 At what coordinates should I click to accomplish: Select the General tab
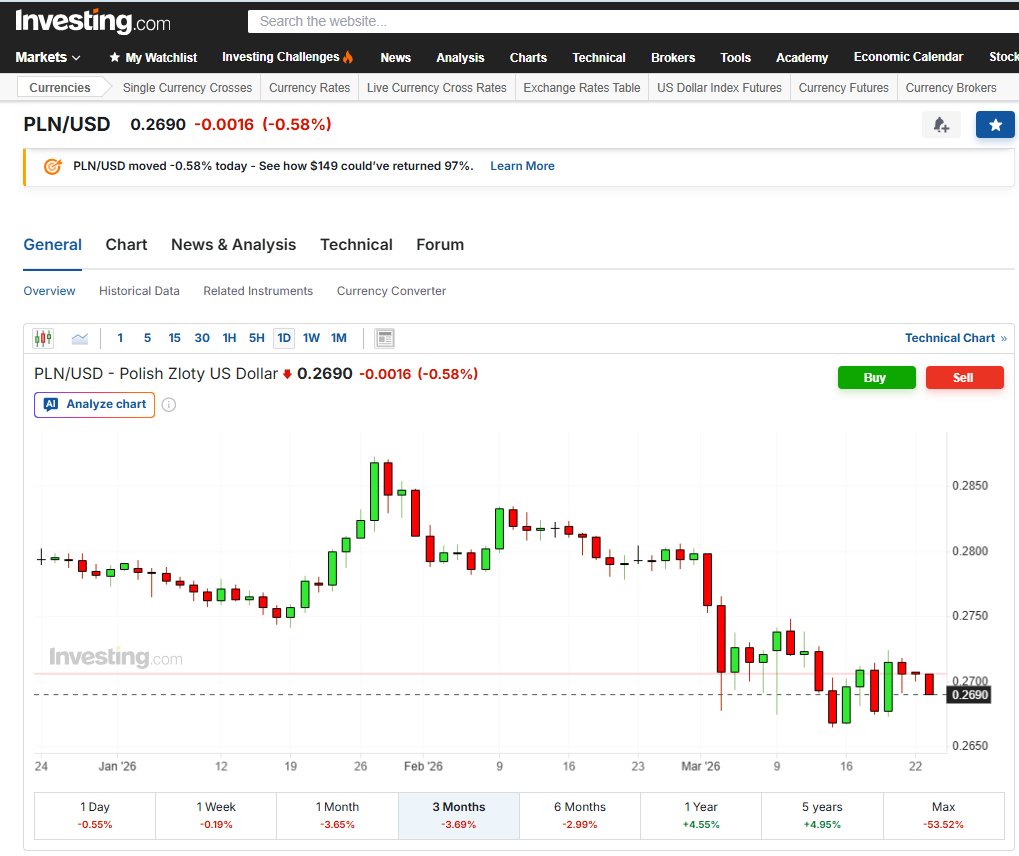[53, 245]
